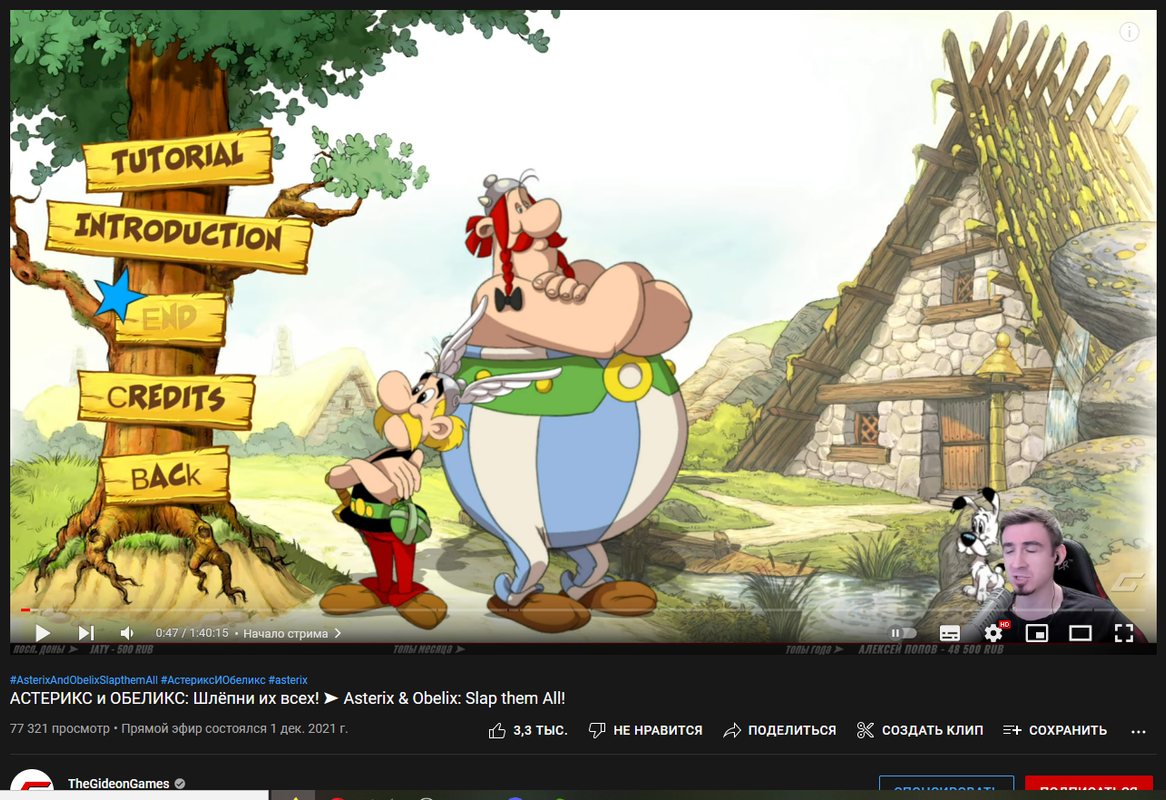Share the video via 'Поделиться'
Screen dimensions: 1166x800
(x=780, y=730)
